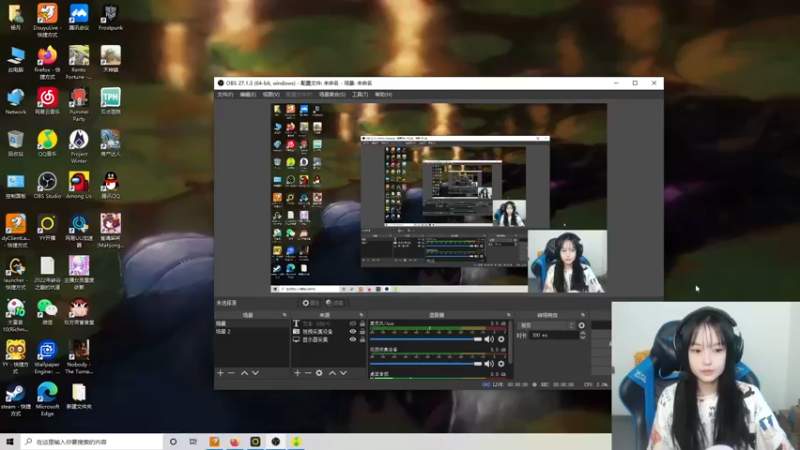Remove selected source with minus button
Viewport: 800px width, 450px height.
(x=308, y=373)
